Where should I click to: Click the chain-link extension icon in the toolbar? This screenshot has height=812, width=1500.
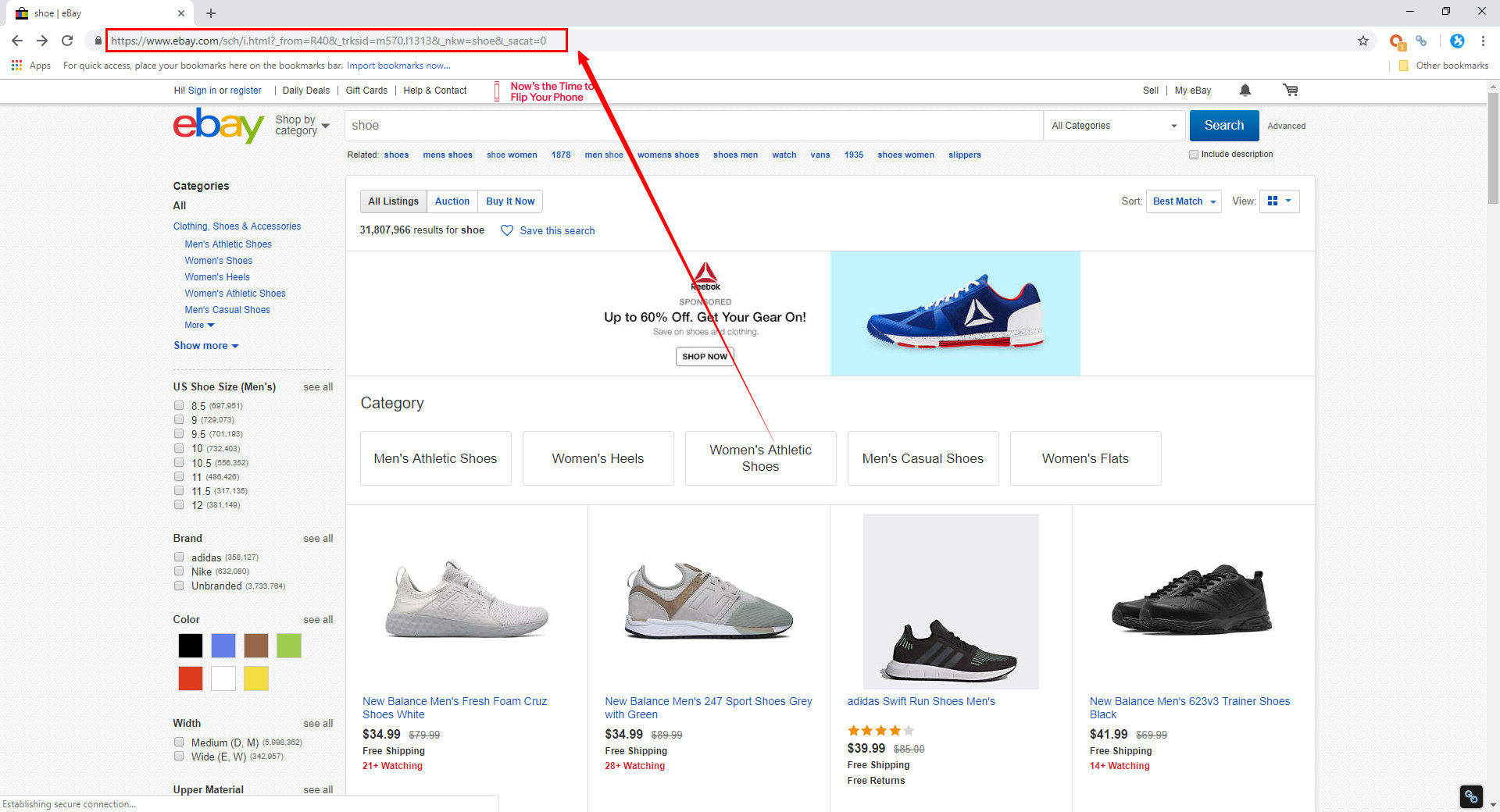click(1421, 41)
